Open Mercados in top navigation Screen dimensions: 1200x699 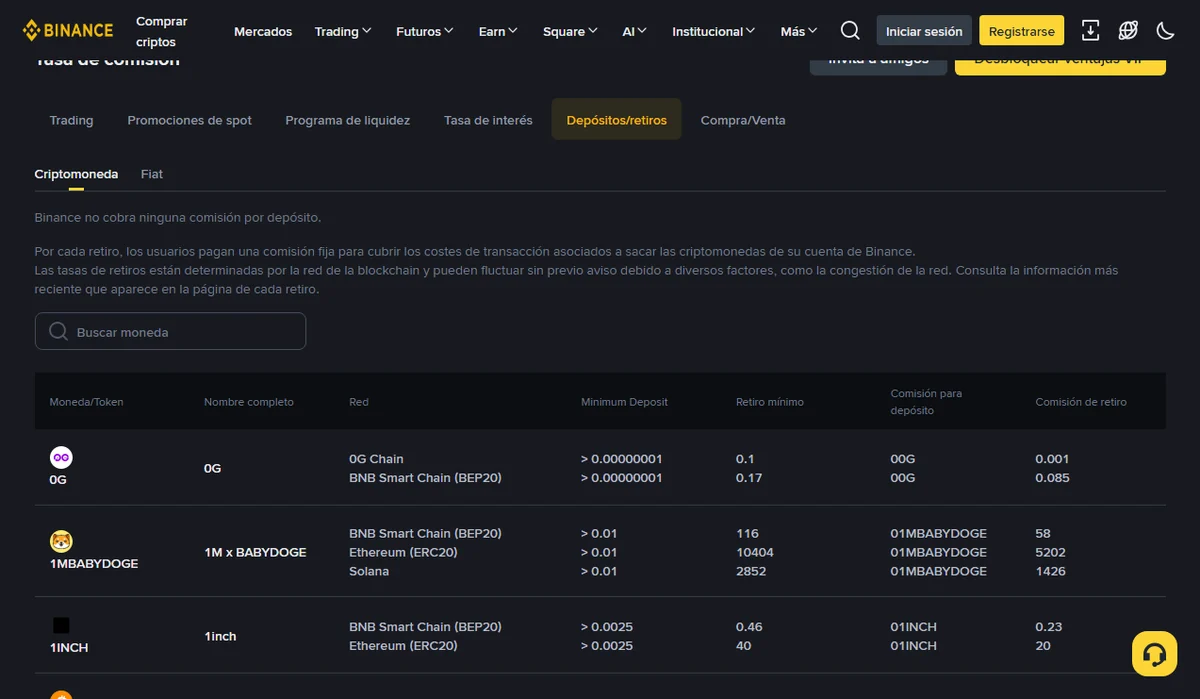click(263, 31)
